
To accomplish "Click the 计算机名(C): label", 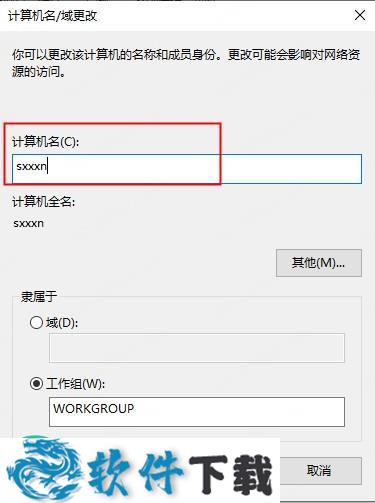I will 46,142.
